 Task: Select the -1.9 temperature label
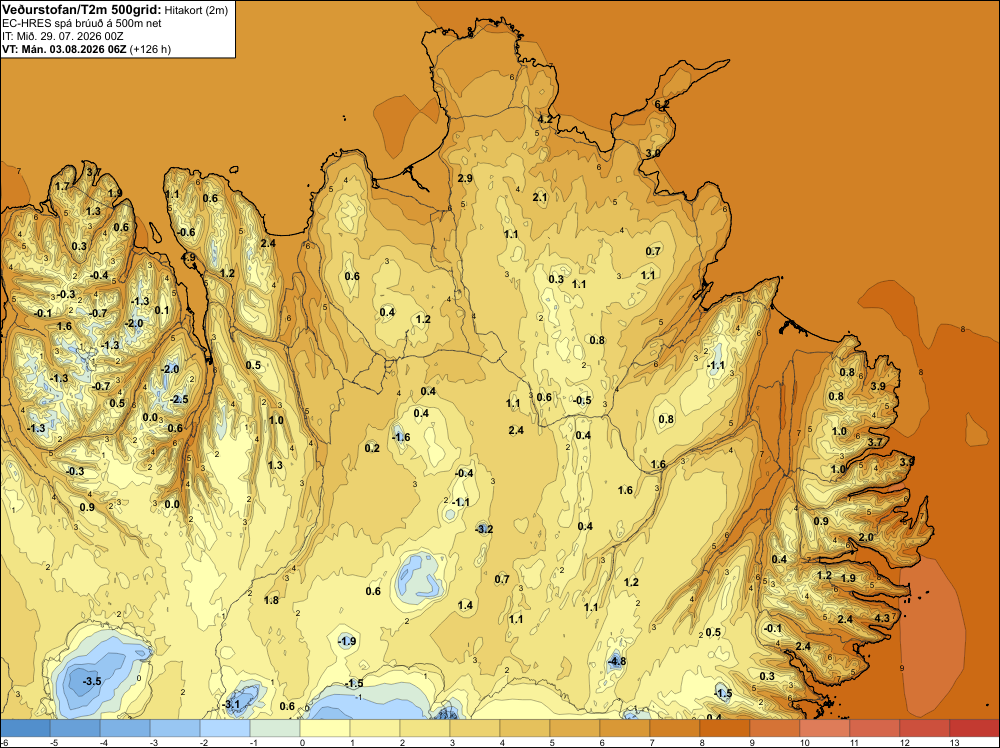coord(346,641)
